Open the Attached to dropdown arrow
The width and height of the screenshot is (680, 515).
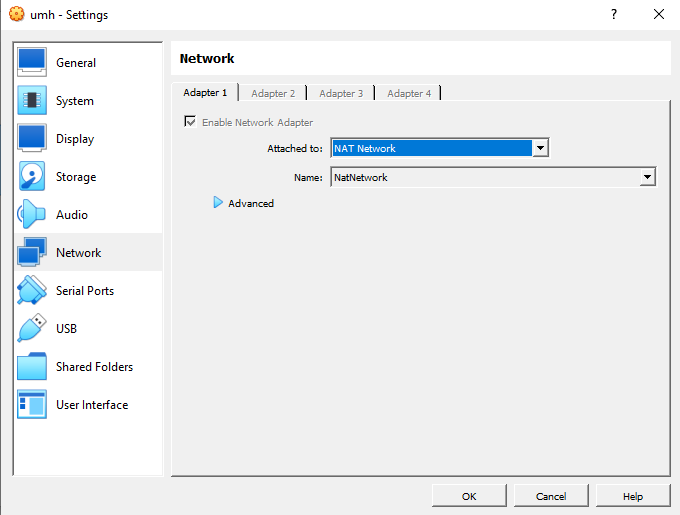(x=540, y=148)
